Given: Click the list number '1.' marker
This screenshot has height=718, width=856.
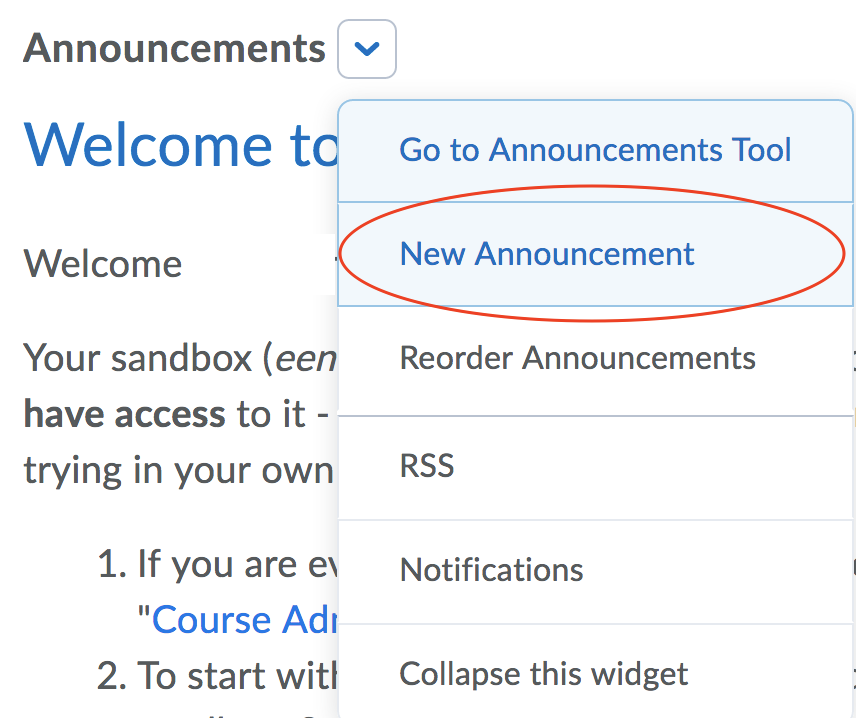Looking at the screenshot, I should tap(111, 566).
